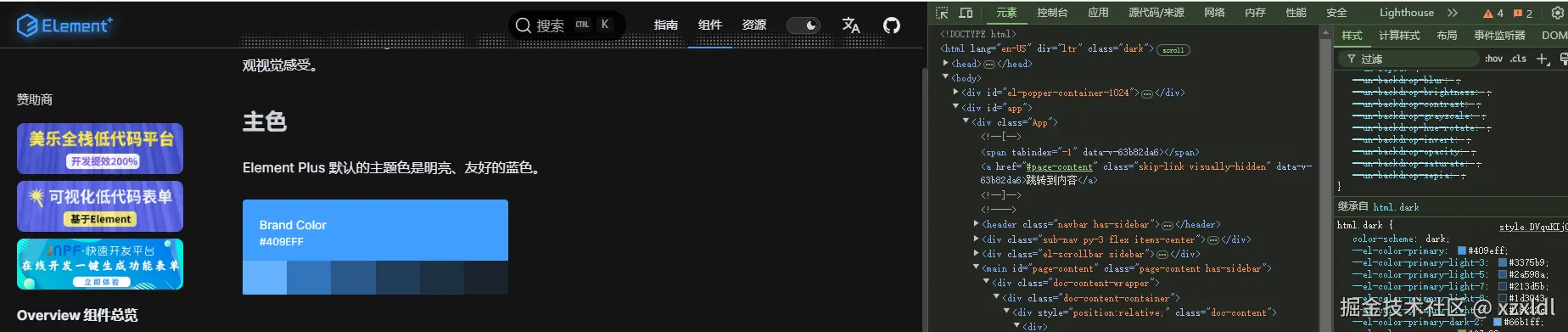Collapse the main page-content node

976,267
